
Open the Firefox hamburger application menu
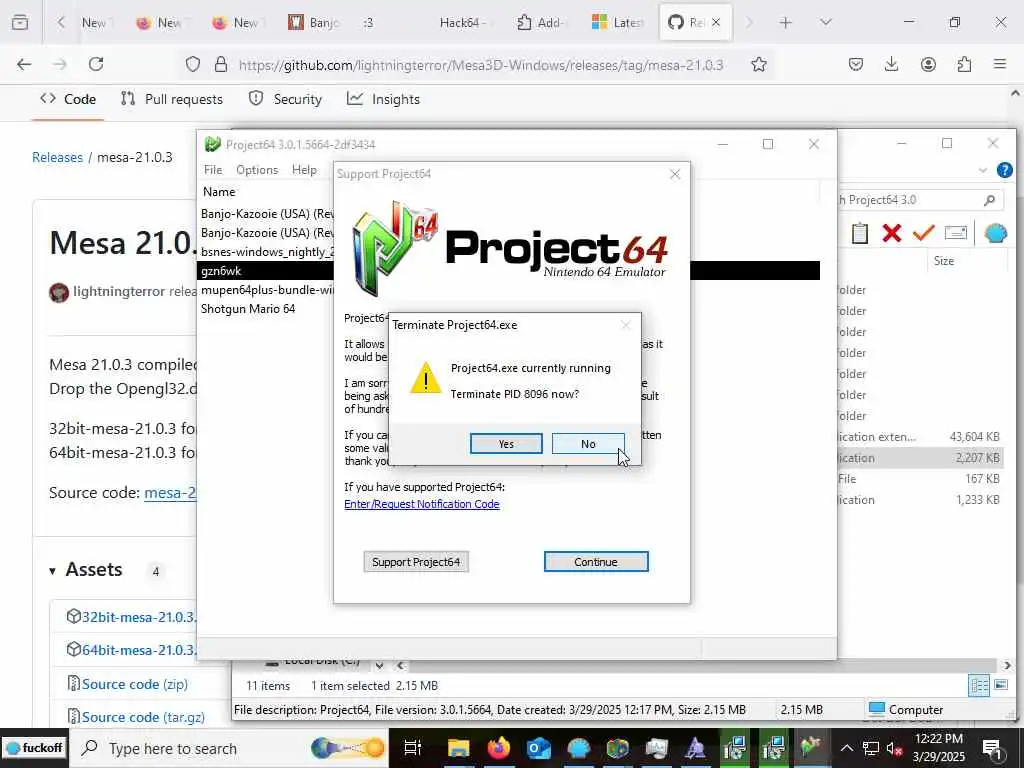click(1000, 64)
